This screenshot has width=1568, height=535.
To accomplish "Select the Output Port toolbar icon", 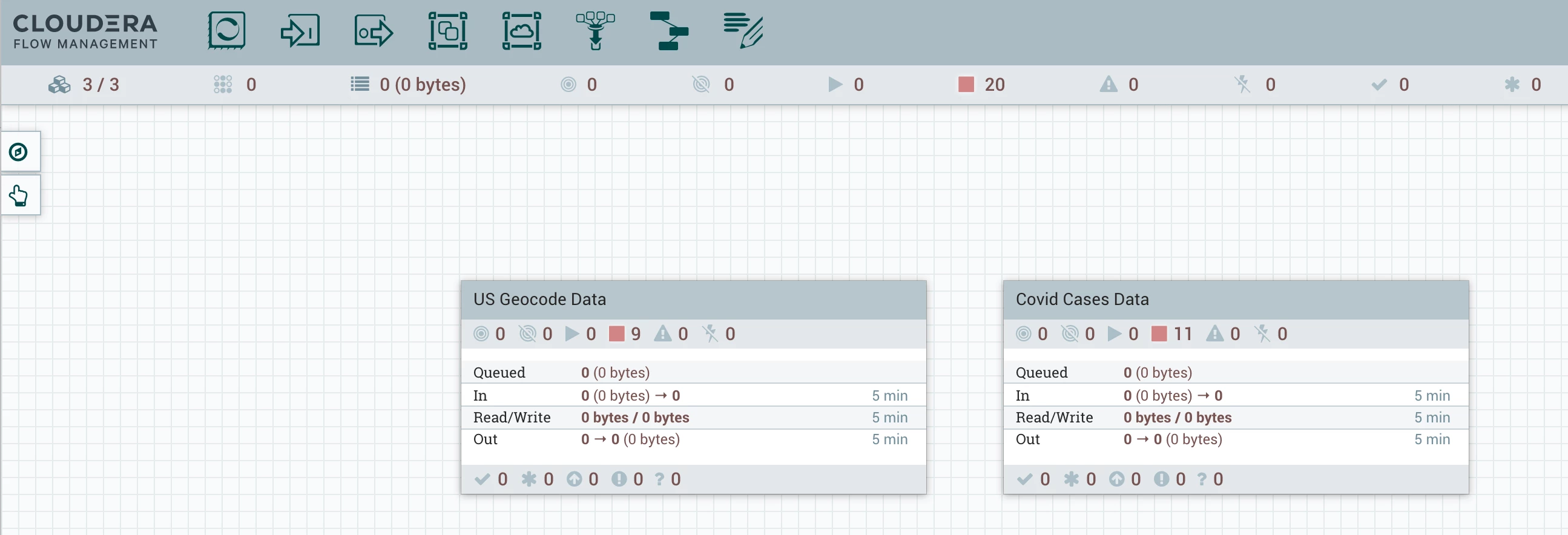I will (374, 30).
